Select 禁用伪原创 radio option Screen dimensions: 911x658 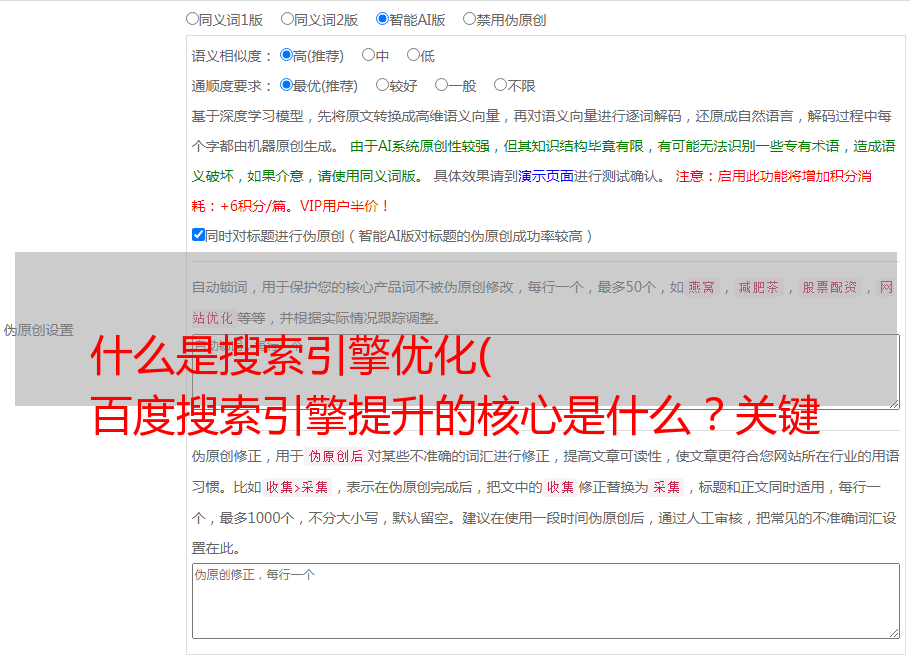tap(469, 19)
